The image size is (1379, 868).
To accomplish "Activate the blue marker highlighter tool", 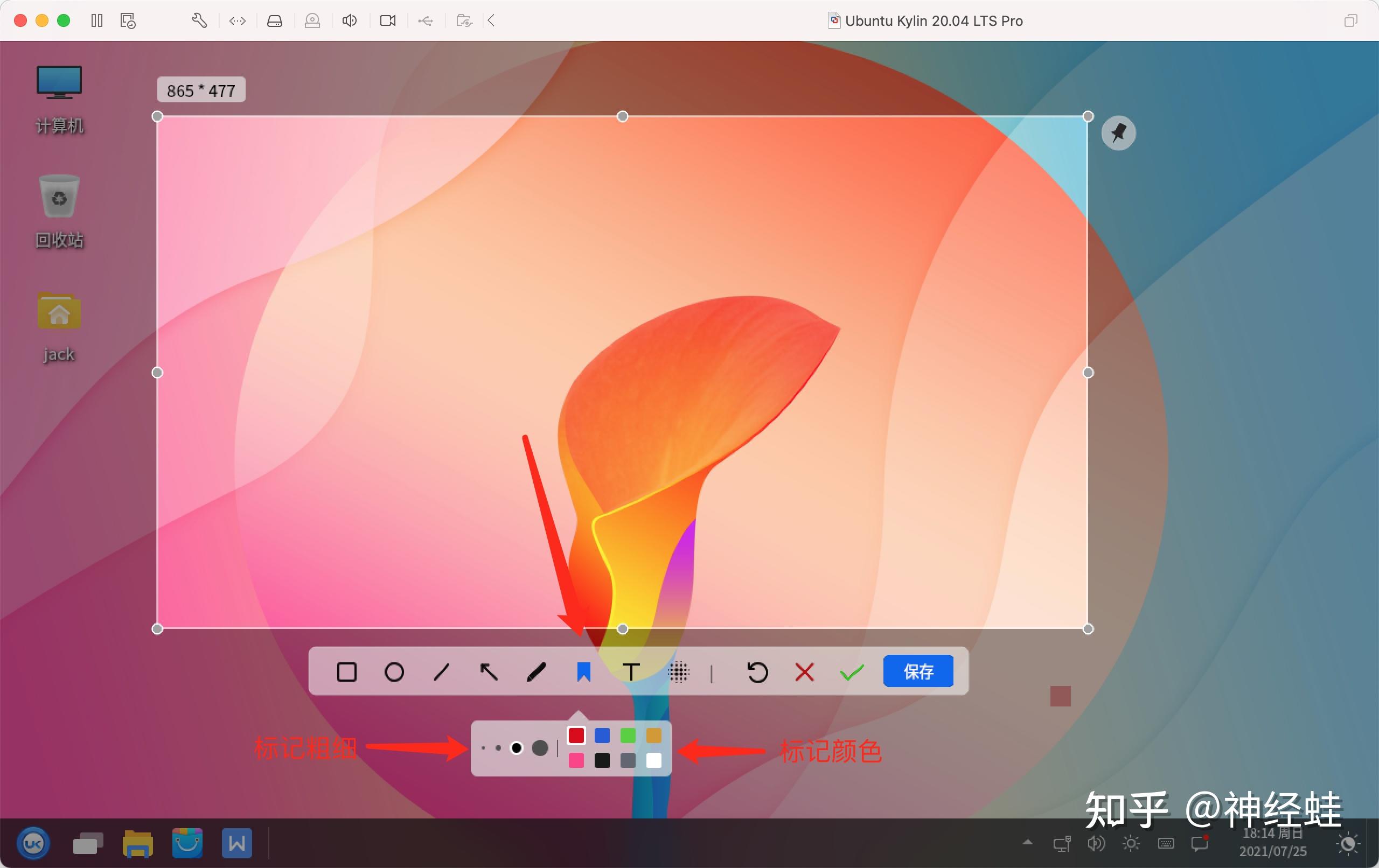I will point(583,671).
